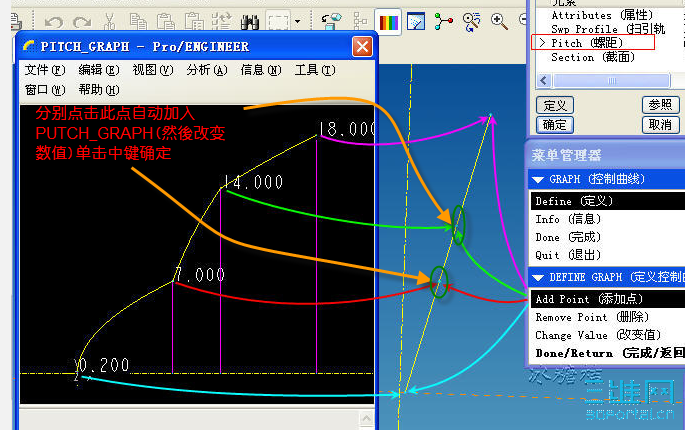685x430 pixels.
Task: Toggle color shading display icon
Action: pyautogui.click(x=388, y=22)
